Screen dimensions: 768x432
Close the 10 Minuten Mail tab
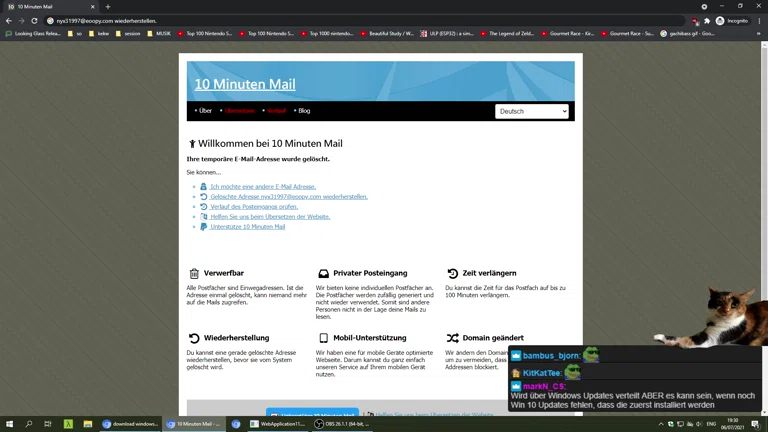(93, 7)
